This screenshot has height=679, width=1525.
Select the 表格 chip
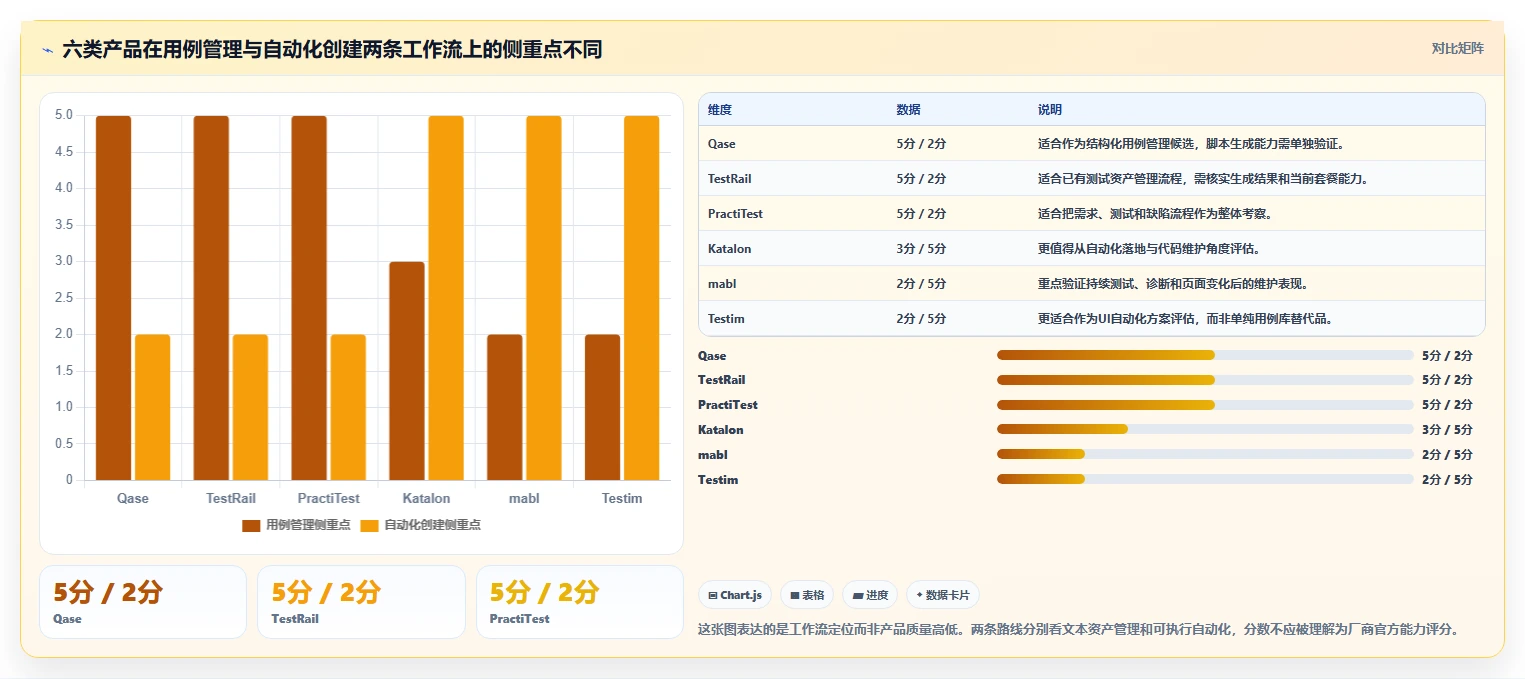pos(807,595)
